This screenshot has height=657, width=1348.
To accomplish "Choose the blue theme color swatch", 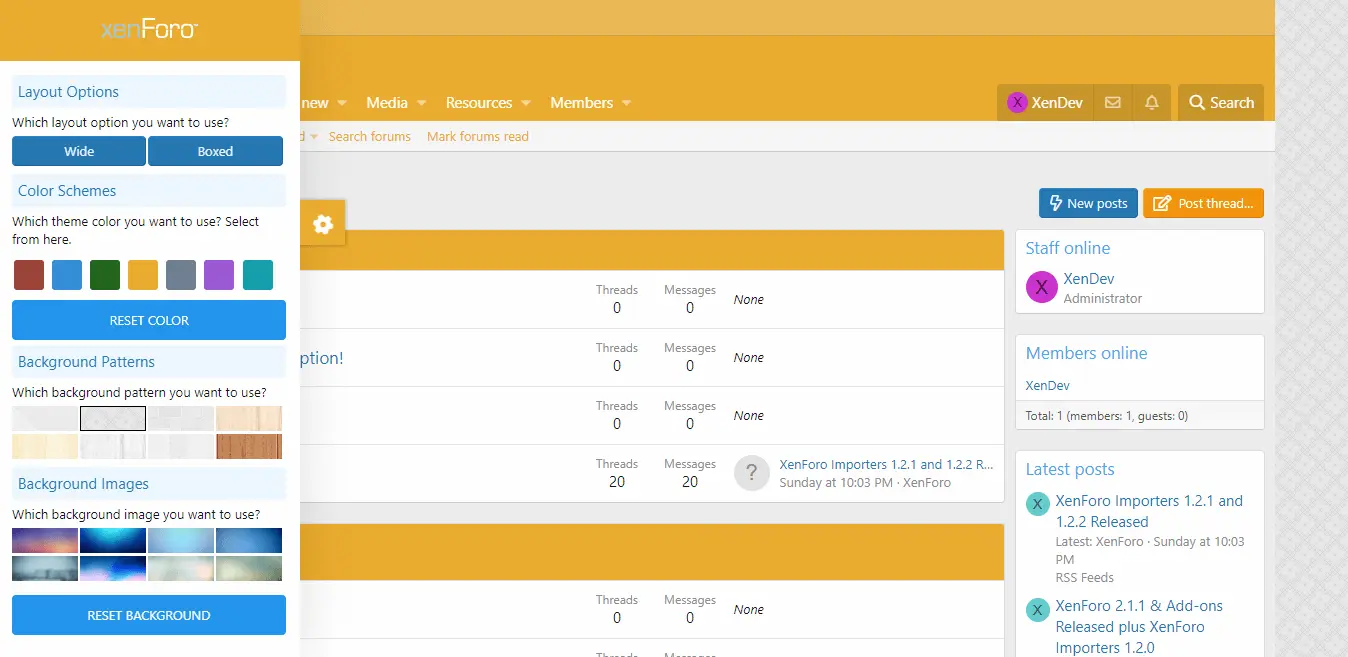I will pos(67,275).
